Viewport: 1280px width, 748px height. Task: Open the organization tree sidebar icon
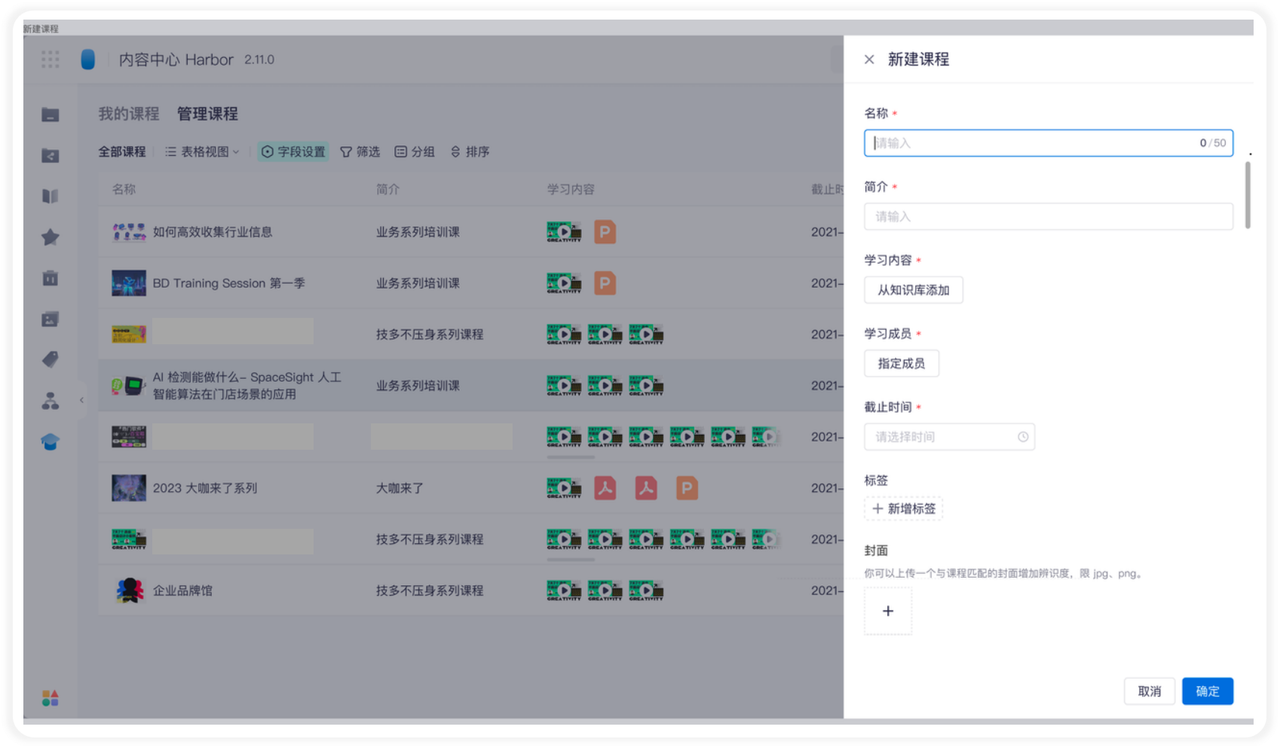[x=50, y=401]
